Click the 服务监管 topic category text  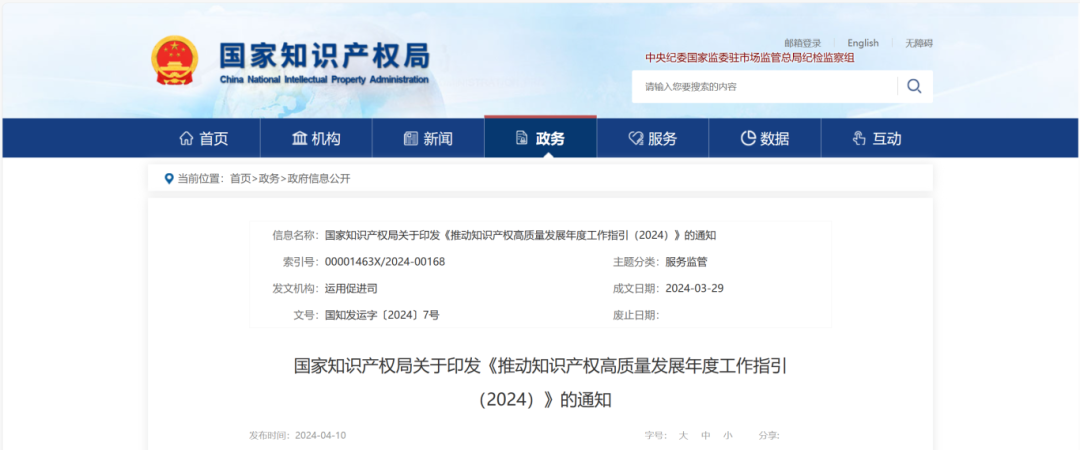tap(687, 262)
